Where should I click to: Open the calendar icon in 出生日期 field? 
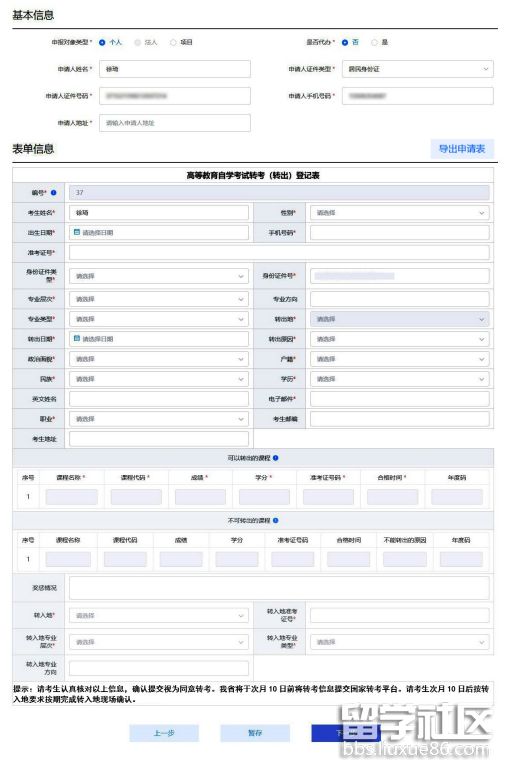(x=77, y=232)
